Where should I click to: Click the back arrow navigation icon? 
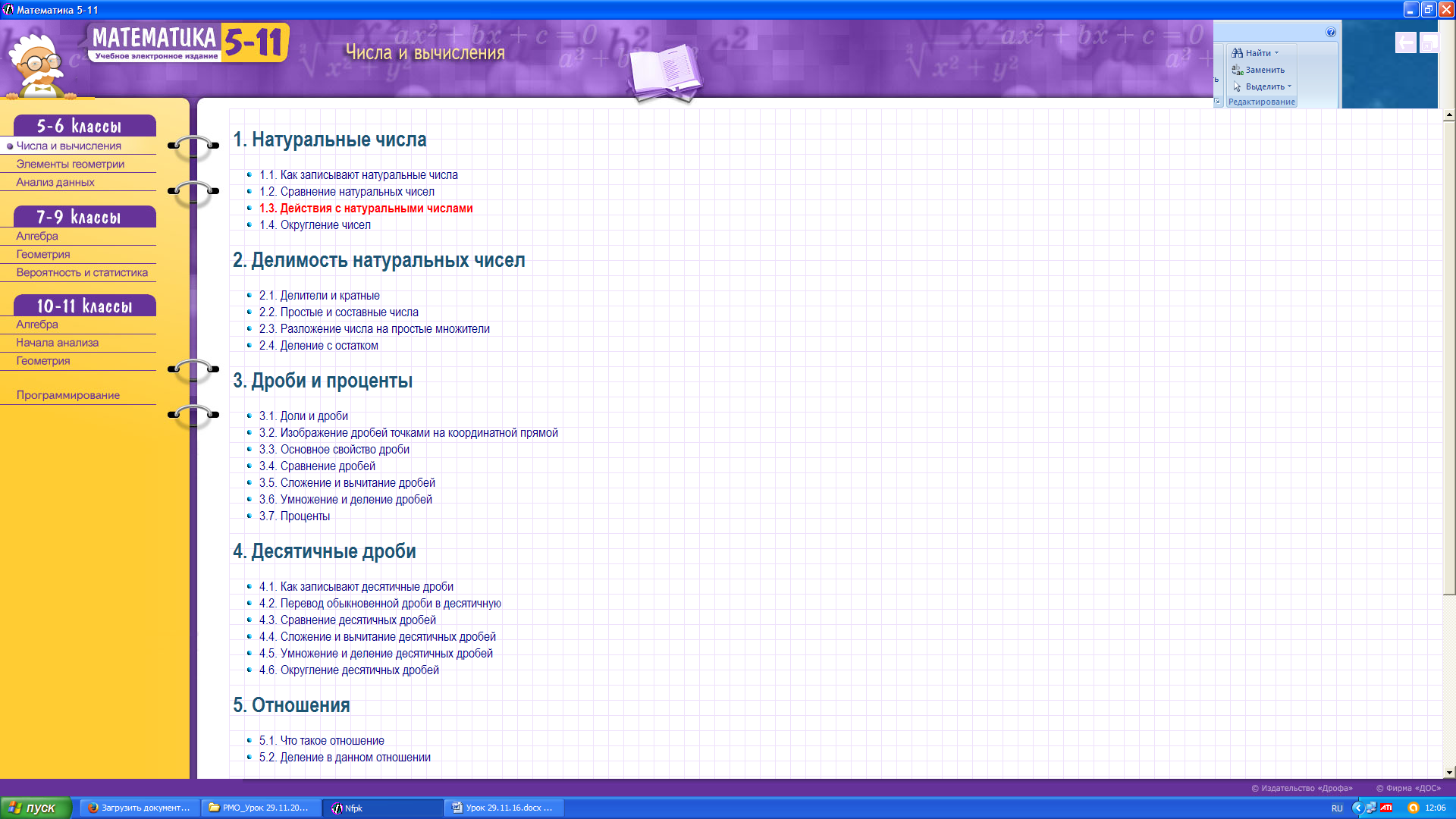1405,42
